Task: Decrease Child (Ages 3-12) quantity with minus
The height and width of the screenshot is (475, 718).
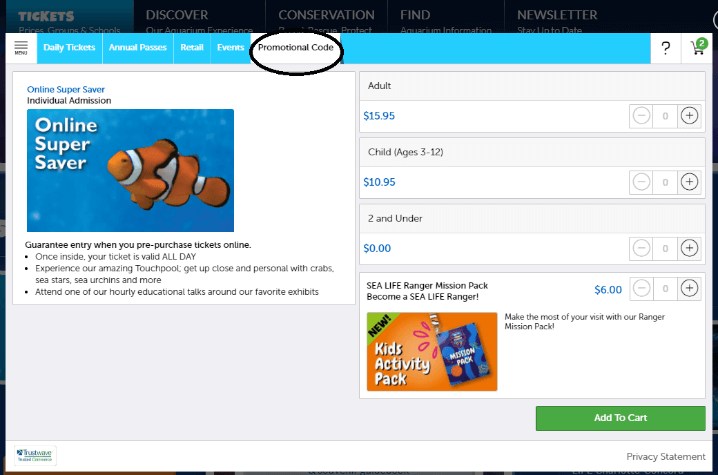Action: click(x=641, y=182)
